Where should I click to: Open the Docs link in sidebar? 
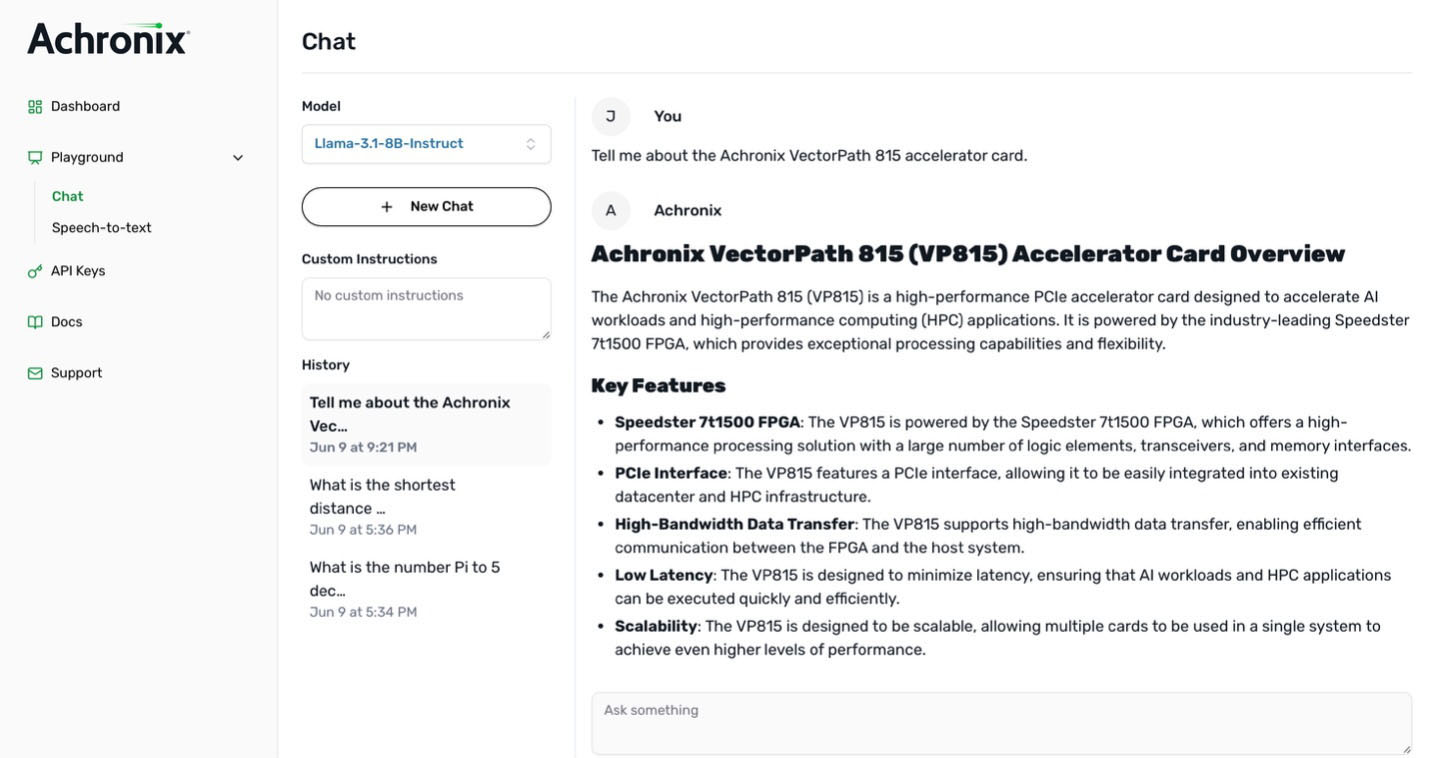coord(67,322)
